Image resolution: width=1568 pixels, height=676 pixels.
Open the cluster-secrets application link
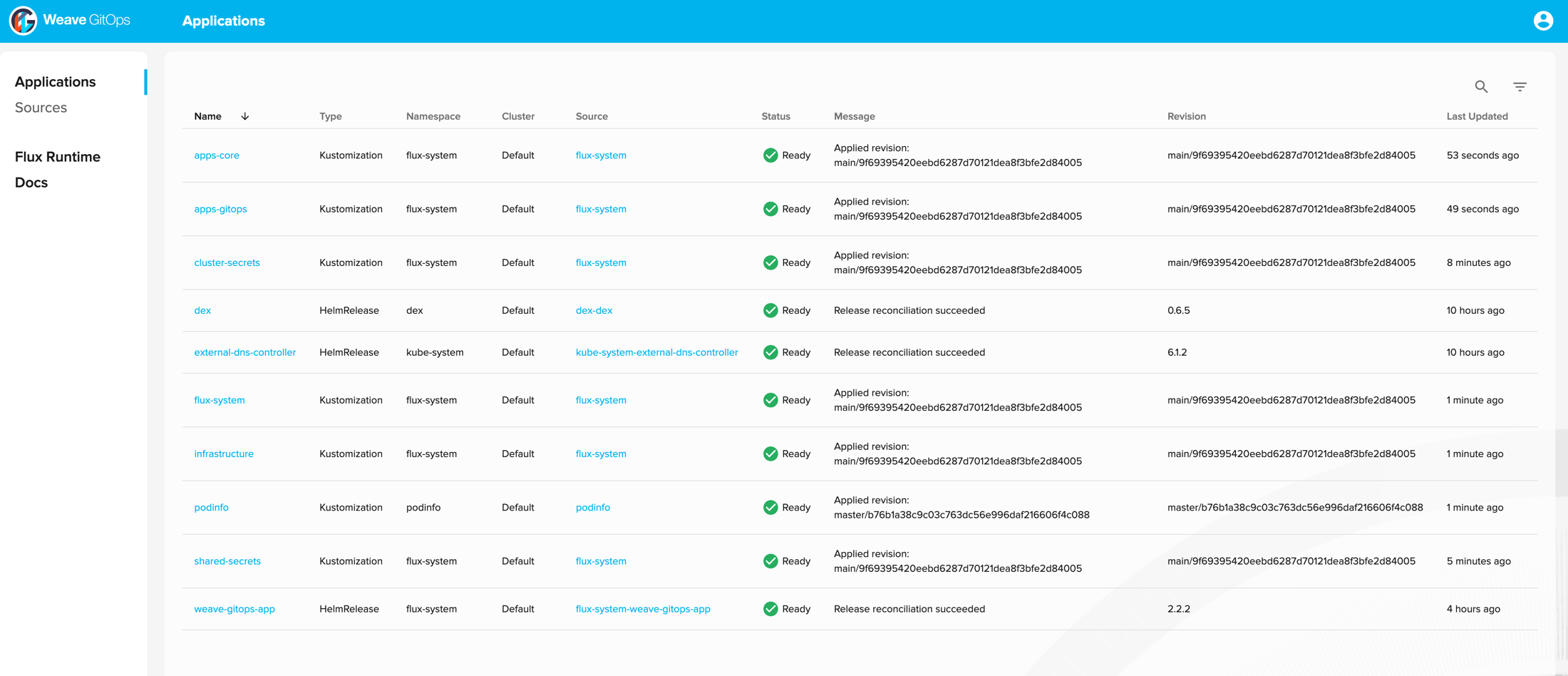click(x=227, y=262)
